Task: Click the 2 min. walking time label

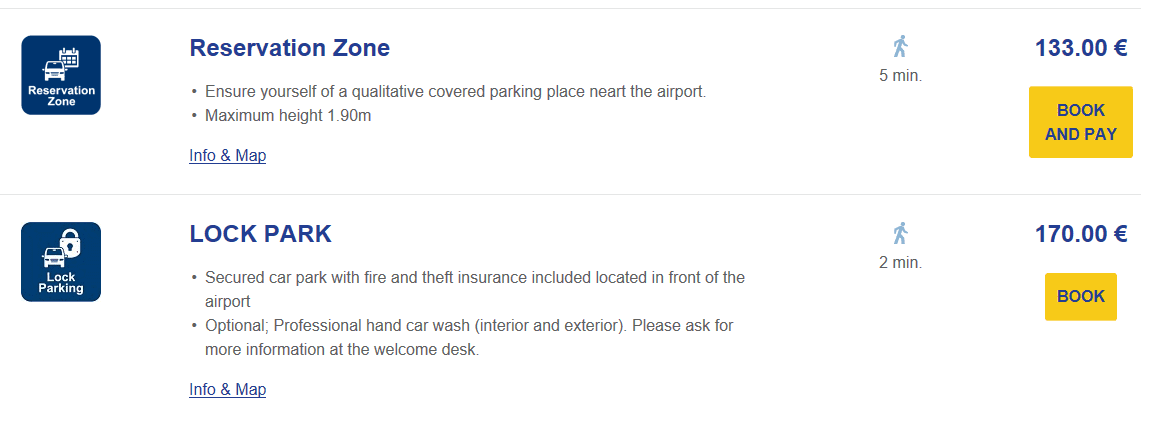Action: point(900,263)
